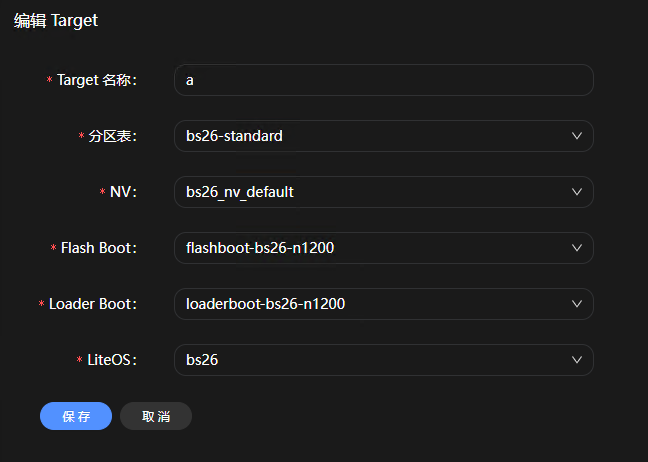Click the chevron arrow in NV selector
Image resolution: width=648 pixels, height=462 pixels.
coord(576,192)
